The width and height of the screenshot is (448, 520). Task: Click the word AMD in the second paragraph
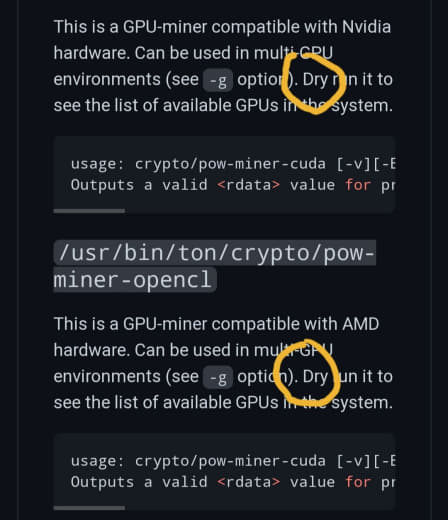[361, 324]
